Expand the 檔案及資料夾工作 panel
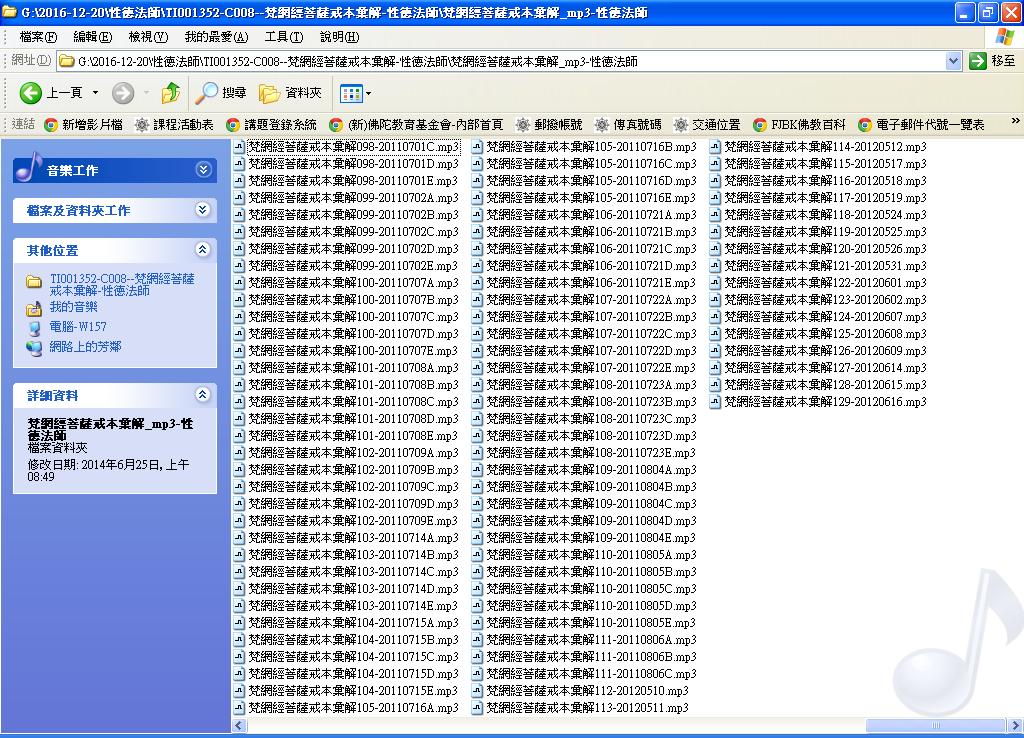Screen dimensions: 1024x738 click(x=204, y=210)
